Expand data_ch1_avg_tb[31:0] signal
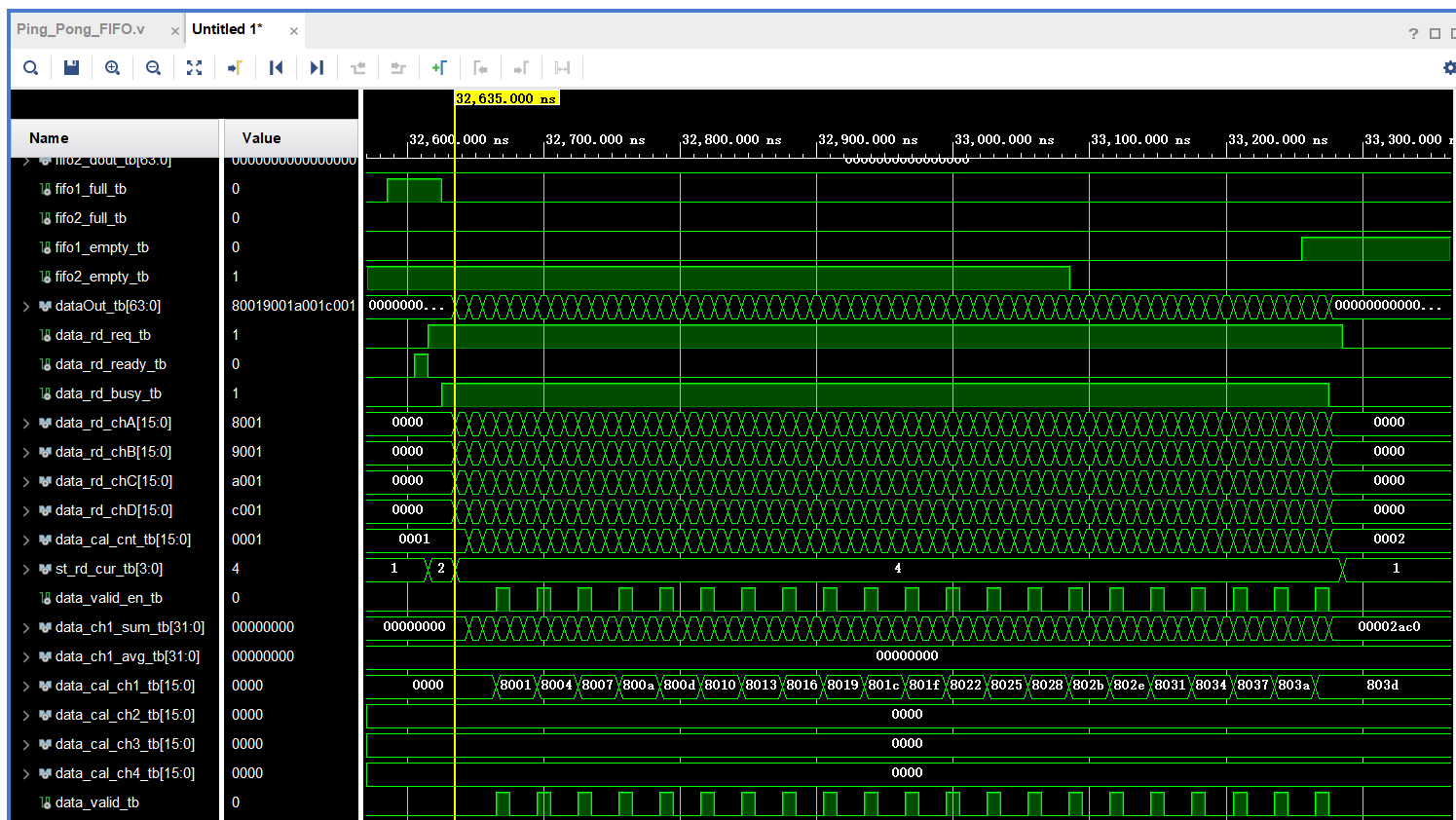This screenshot has height=820, width=1456. [x=26, y=656]
